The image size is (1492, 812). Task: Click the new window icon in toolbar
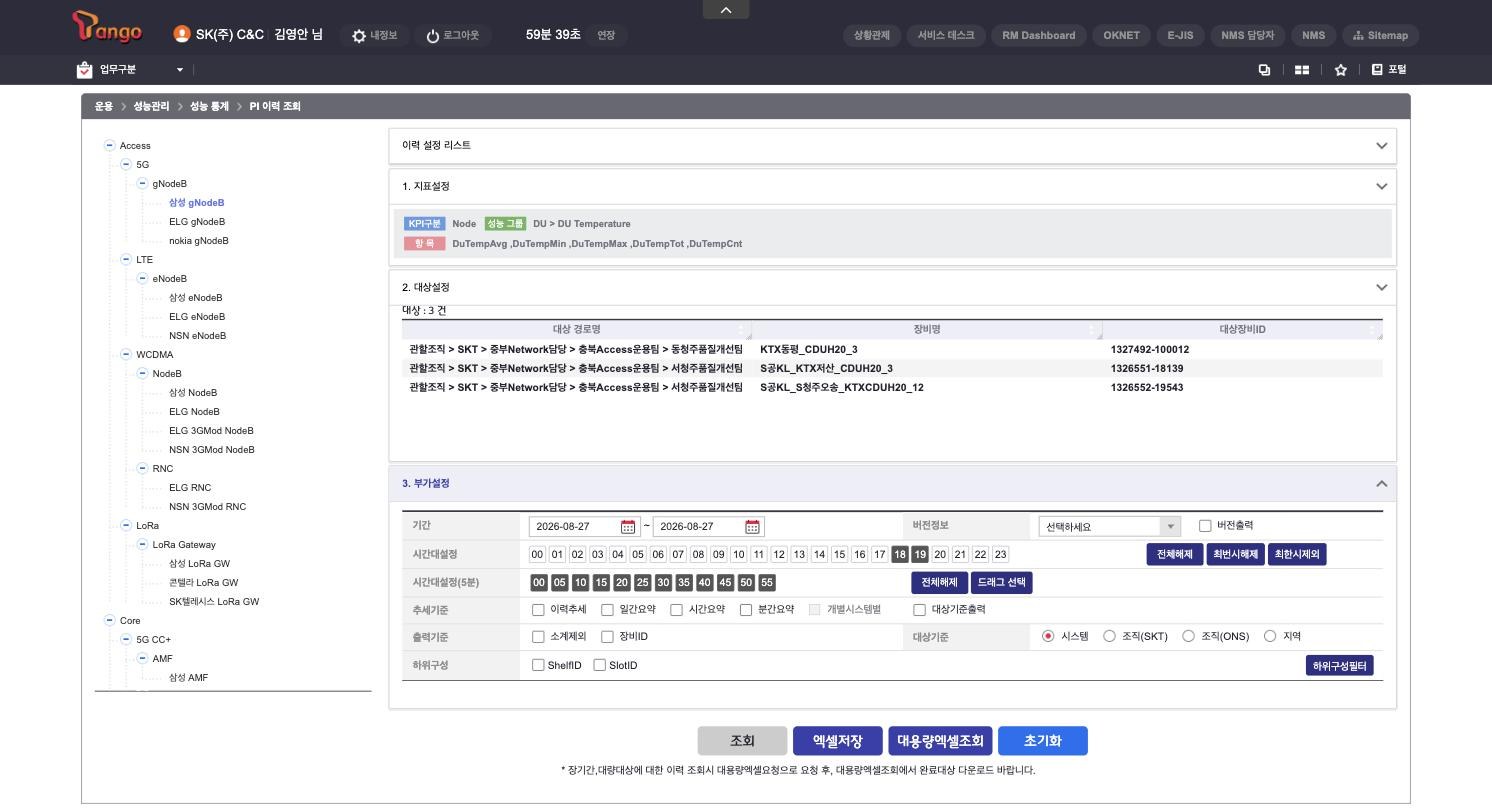1264,70
